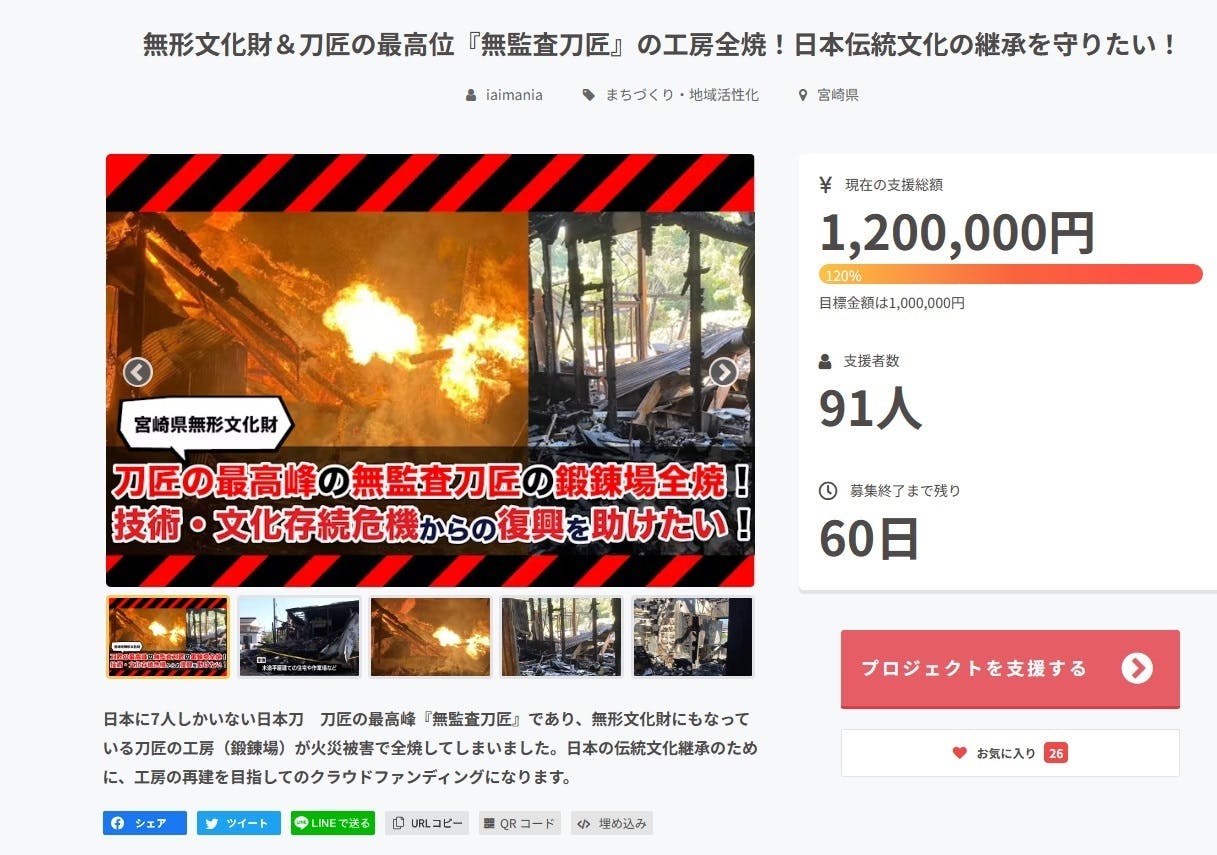Click the 120% funding progress bar

coord(1010,275)
